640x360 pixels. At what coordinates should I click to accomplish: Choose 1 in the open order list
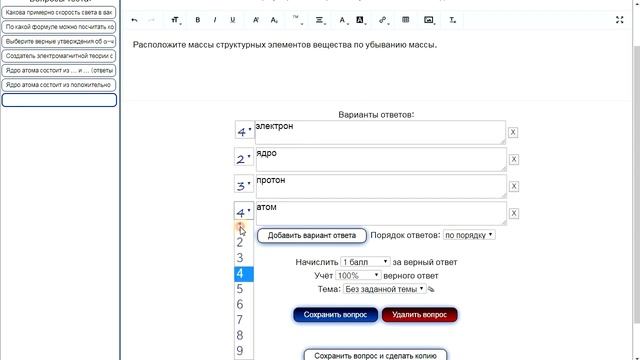(x=244, y=227)
